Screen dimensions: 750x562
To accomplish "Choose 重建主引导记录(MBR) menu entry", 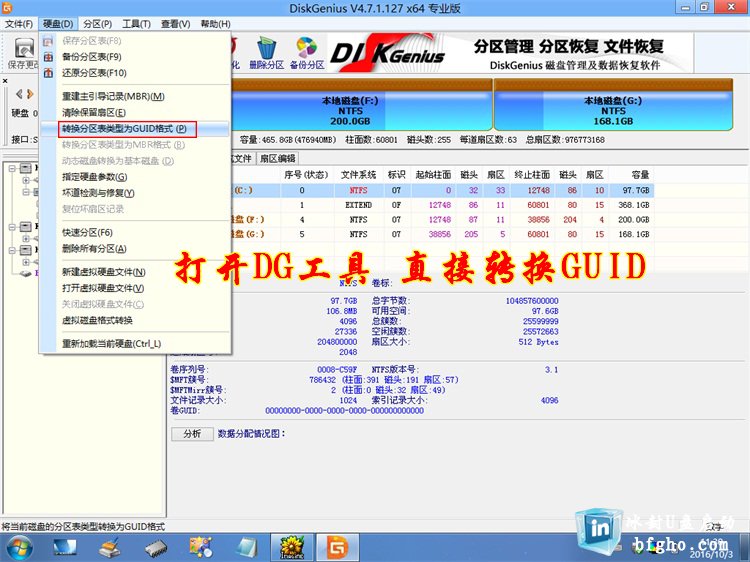I will (x=134, y=97).
